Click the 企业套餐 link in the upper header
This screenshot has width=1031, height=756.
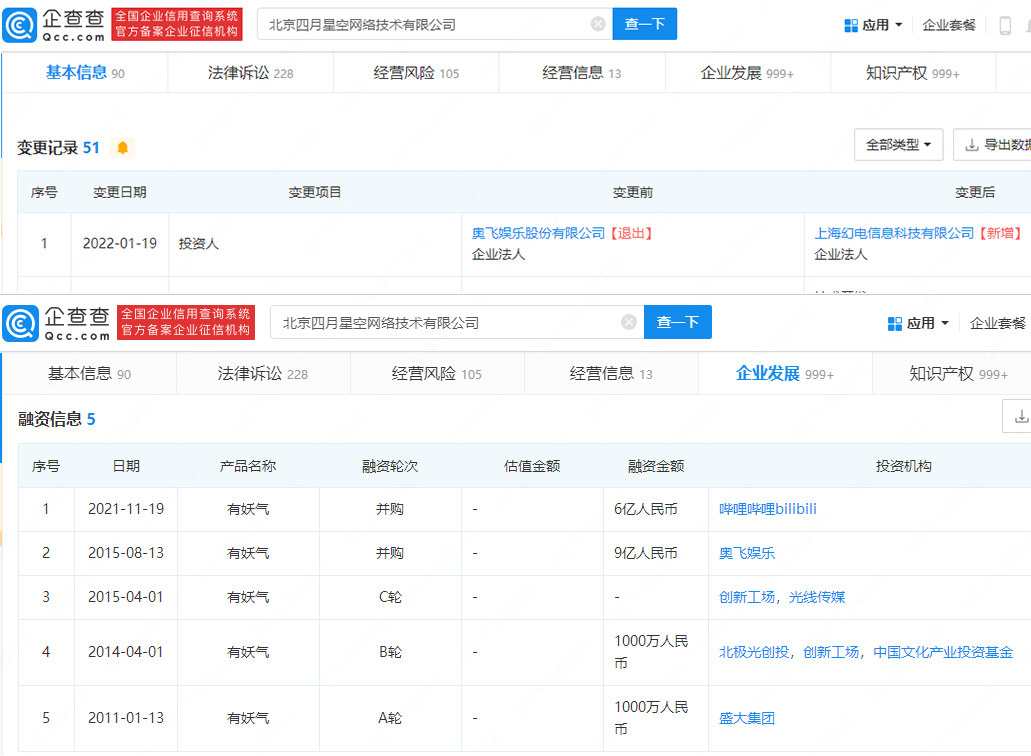(948, 25)
